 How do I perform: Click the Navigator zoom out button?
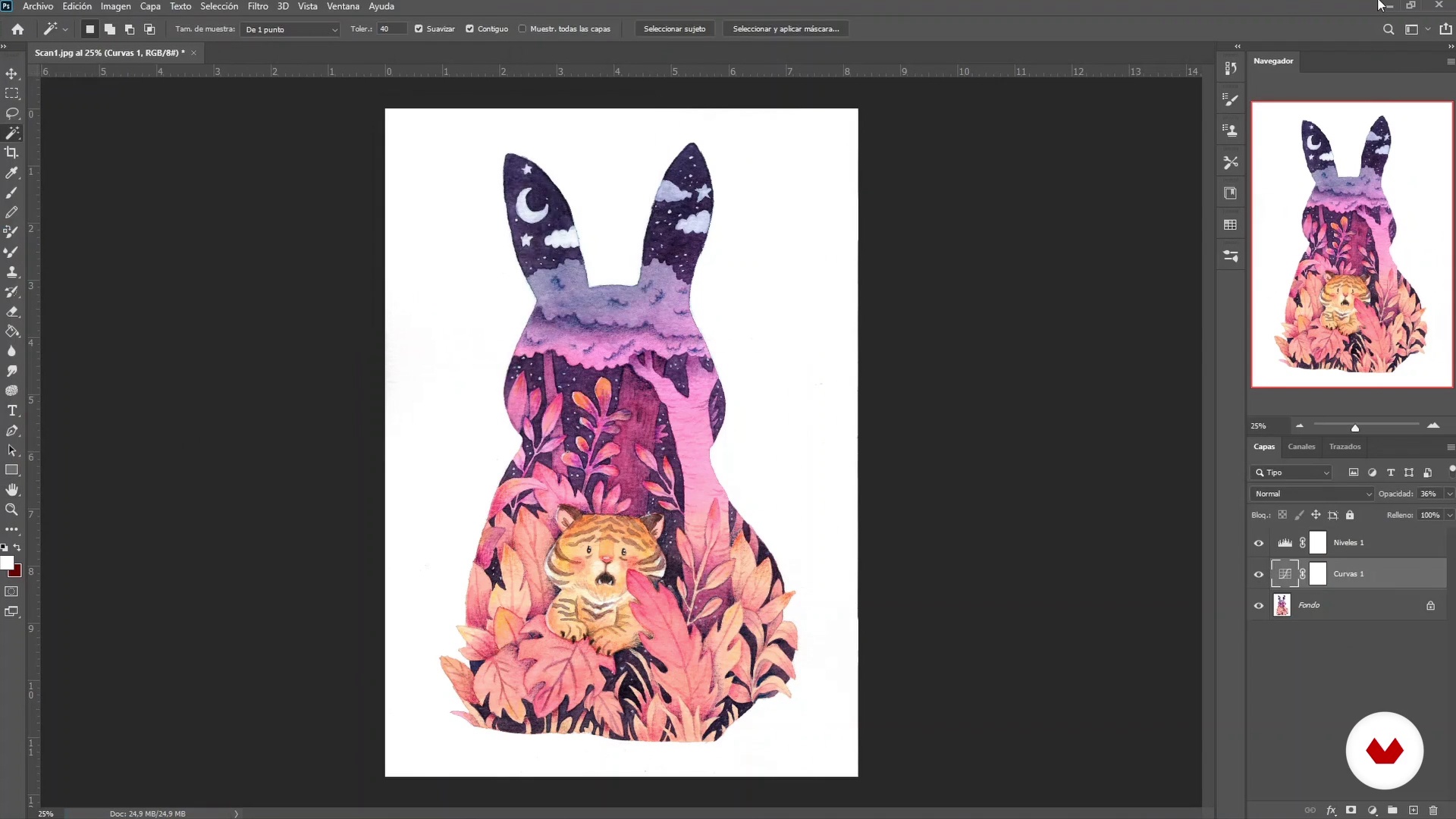1299,426
